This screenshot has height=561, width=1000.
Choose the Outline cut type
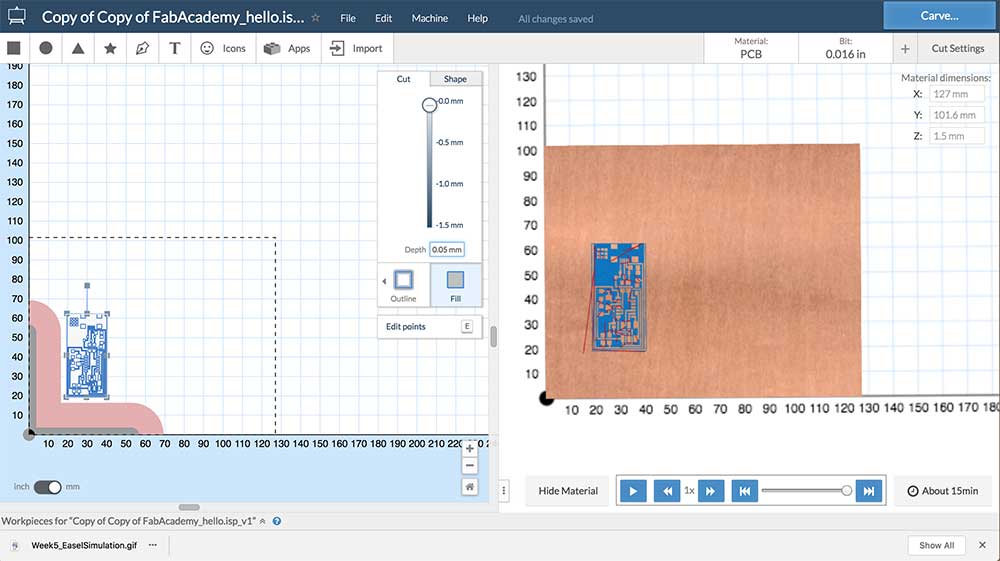pyautogui.click(x=403, y=285)
